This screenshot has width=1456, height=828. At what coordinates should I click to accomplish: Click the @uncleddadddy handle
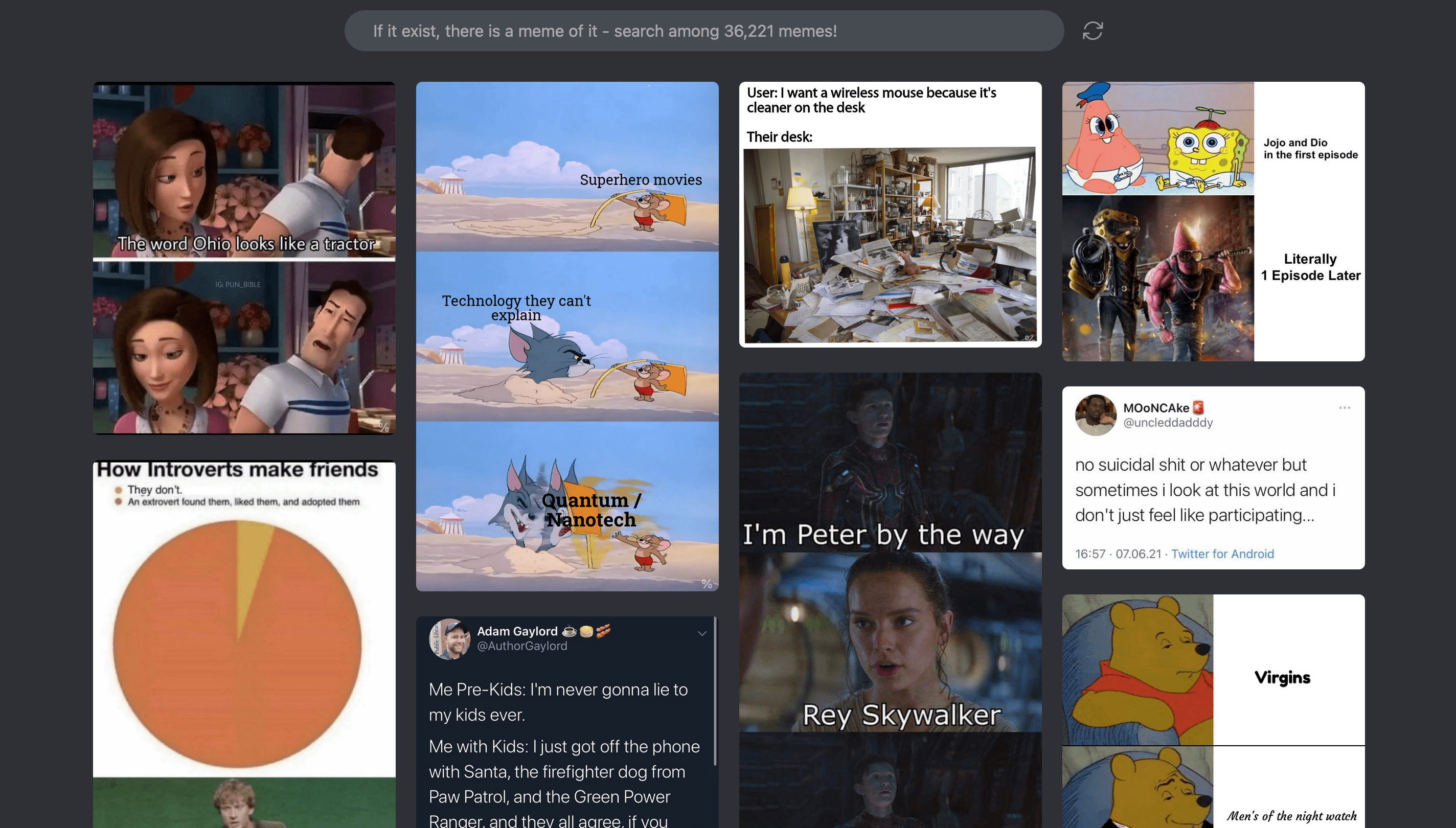[1168, 423]
